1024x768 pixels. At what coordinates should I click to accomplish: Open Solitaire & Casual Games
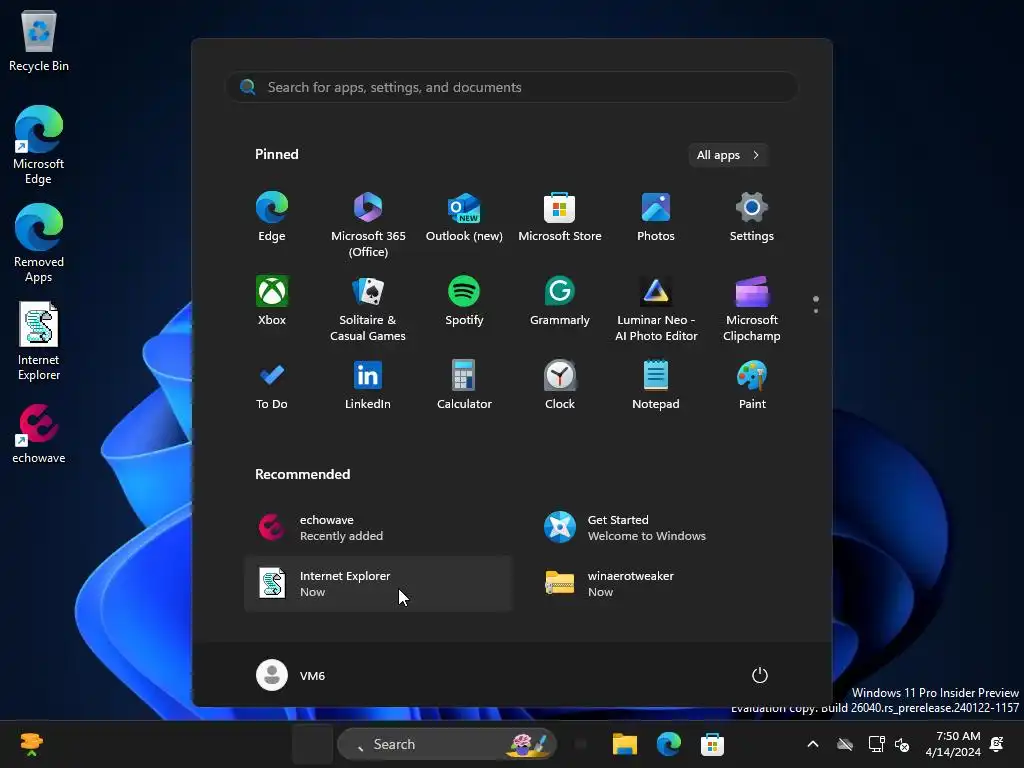[368, 308]
